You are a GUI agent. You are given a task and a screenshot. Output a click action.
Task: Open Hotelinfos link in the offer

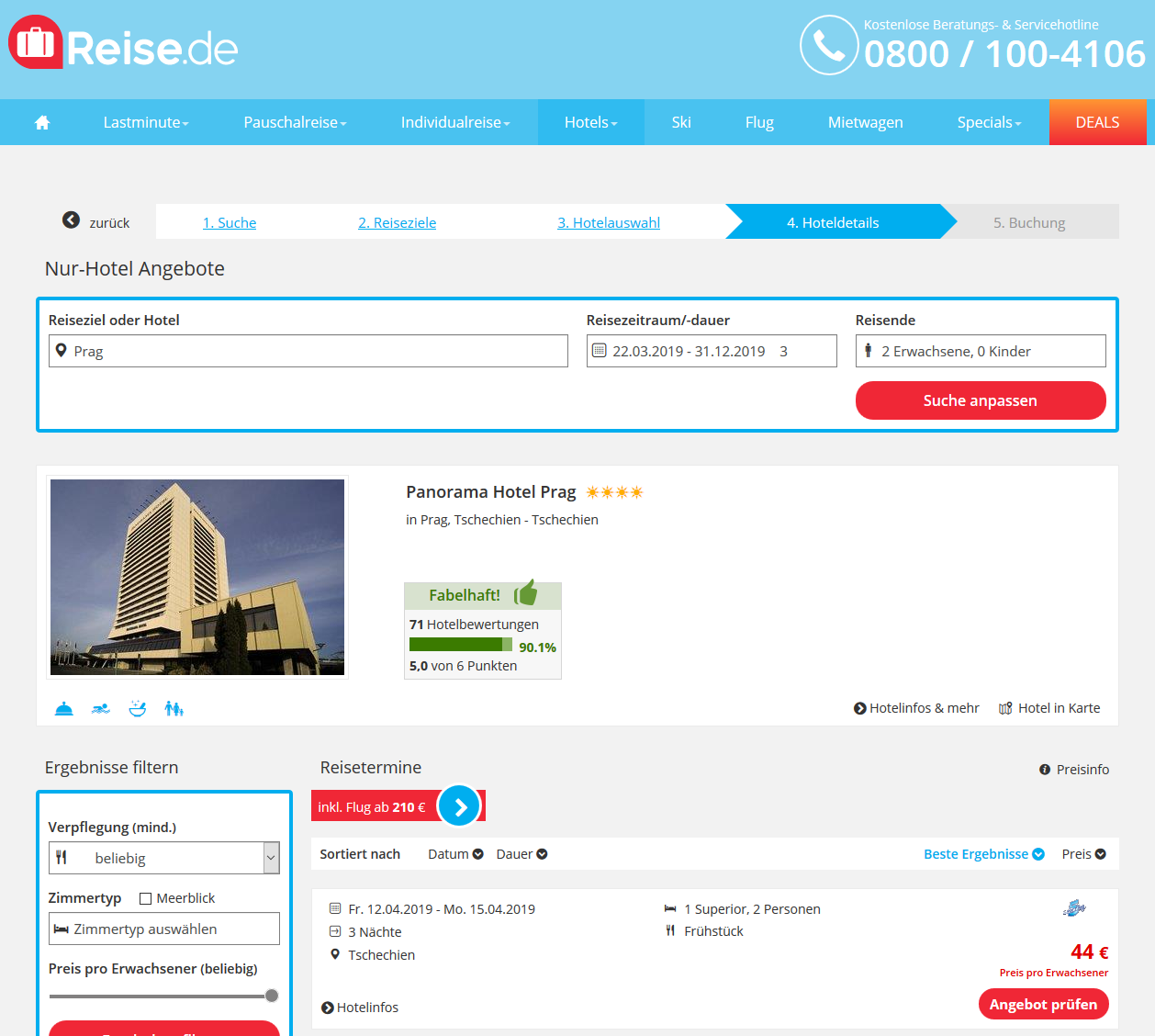point(360,1008)
